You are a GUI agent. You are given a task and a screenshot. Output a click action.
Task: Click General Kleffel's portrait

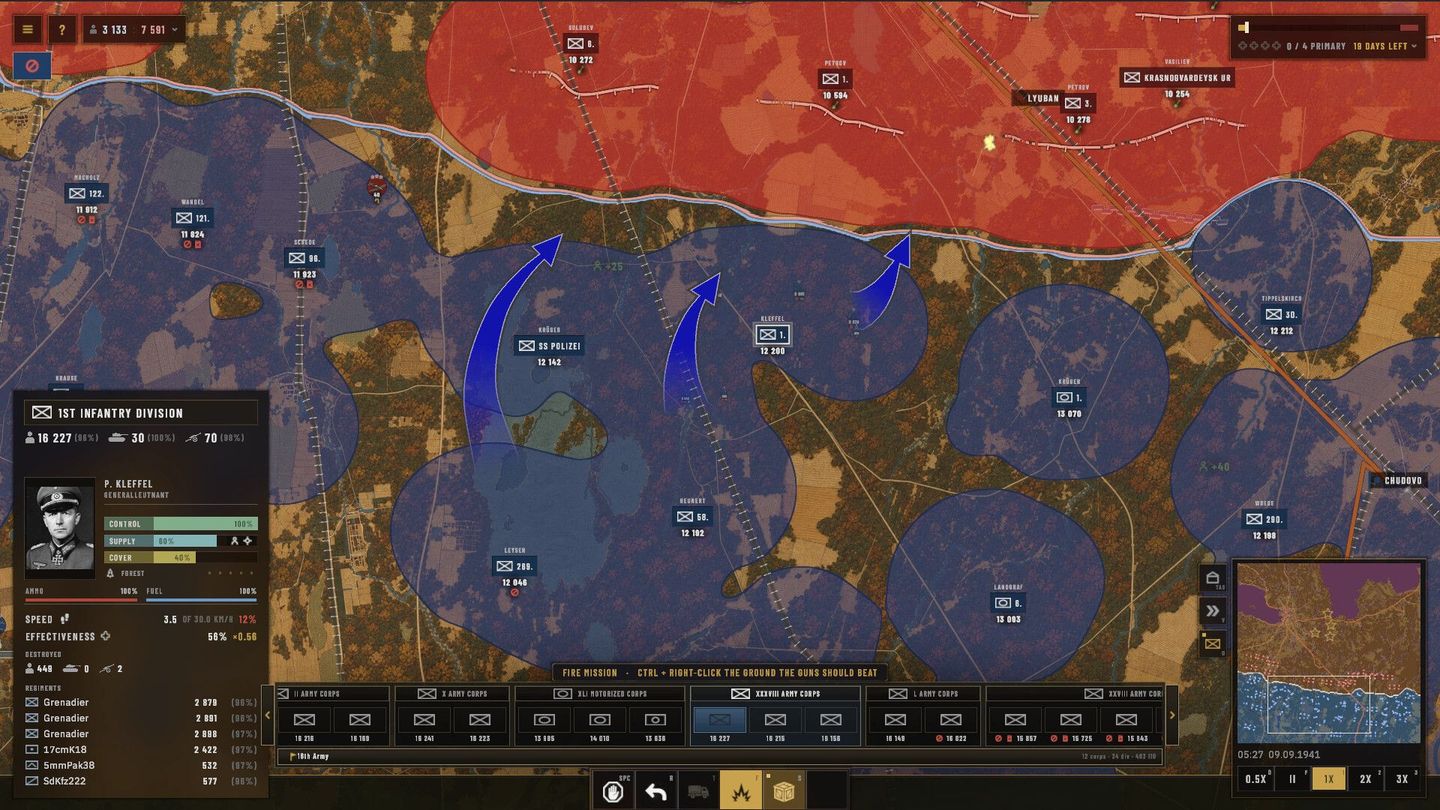[60, 528]
